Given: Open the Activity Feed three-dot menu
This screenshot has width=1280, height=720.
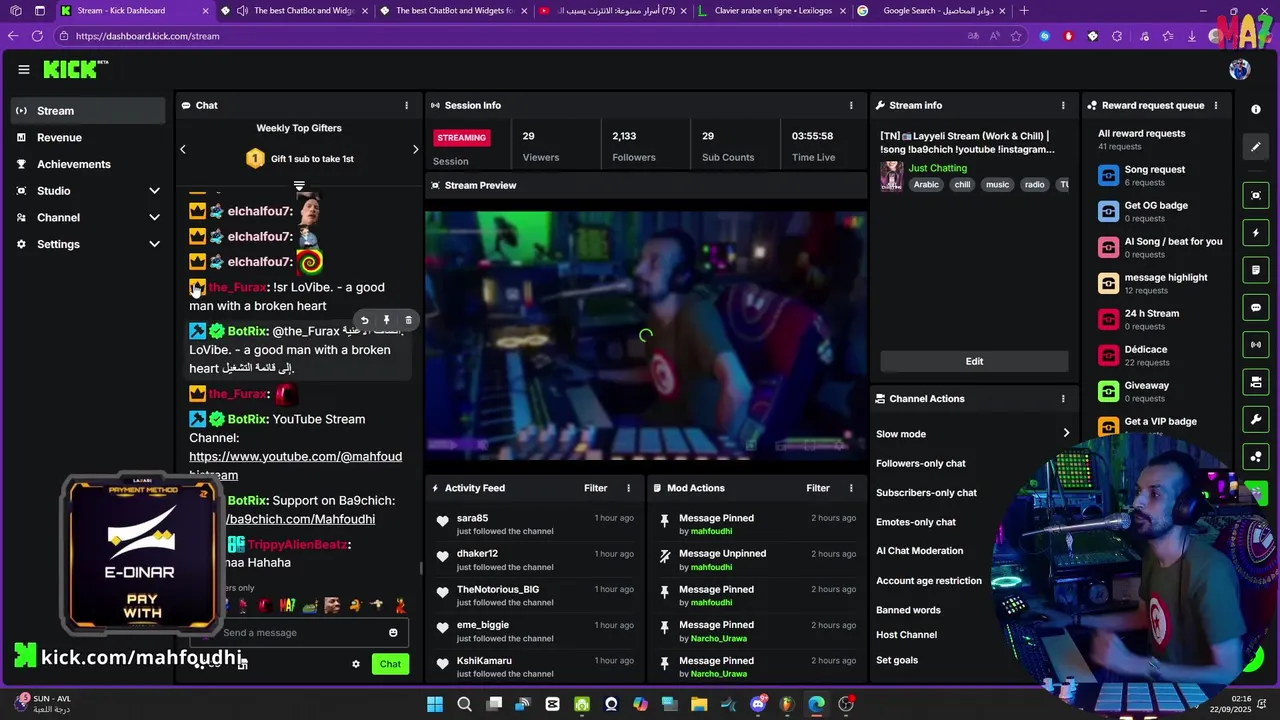Looking at the screenshot, I should pos(629,488).
